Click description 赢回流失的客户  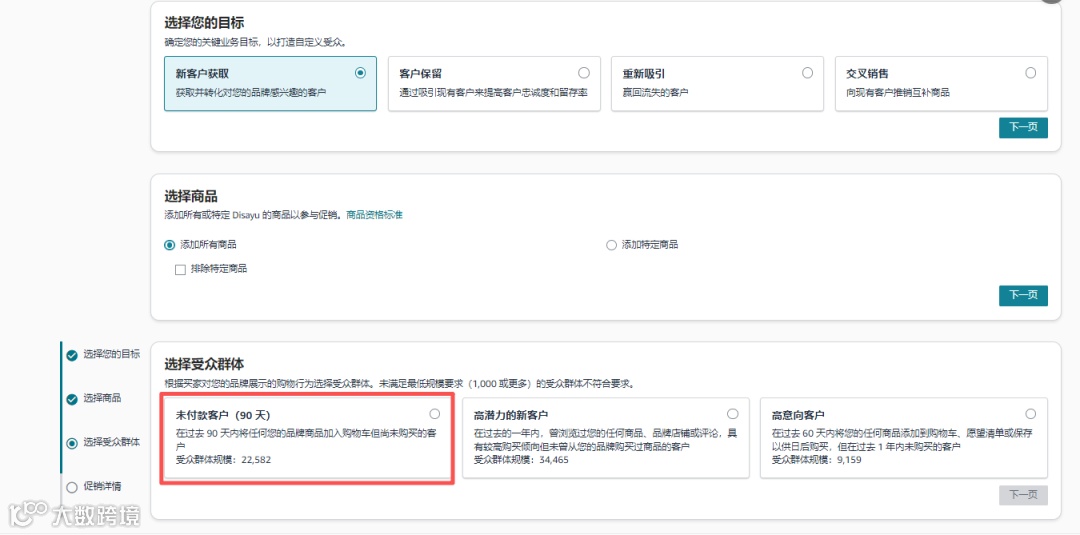point(656,92)
